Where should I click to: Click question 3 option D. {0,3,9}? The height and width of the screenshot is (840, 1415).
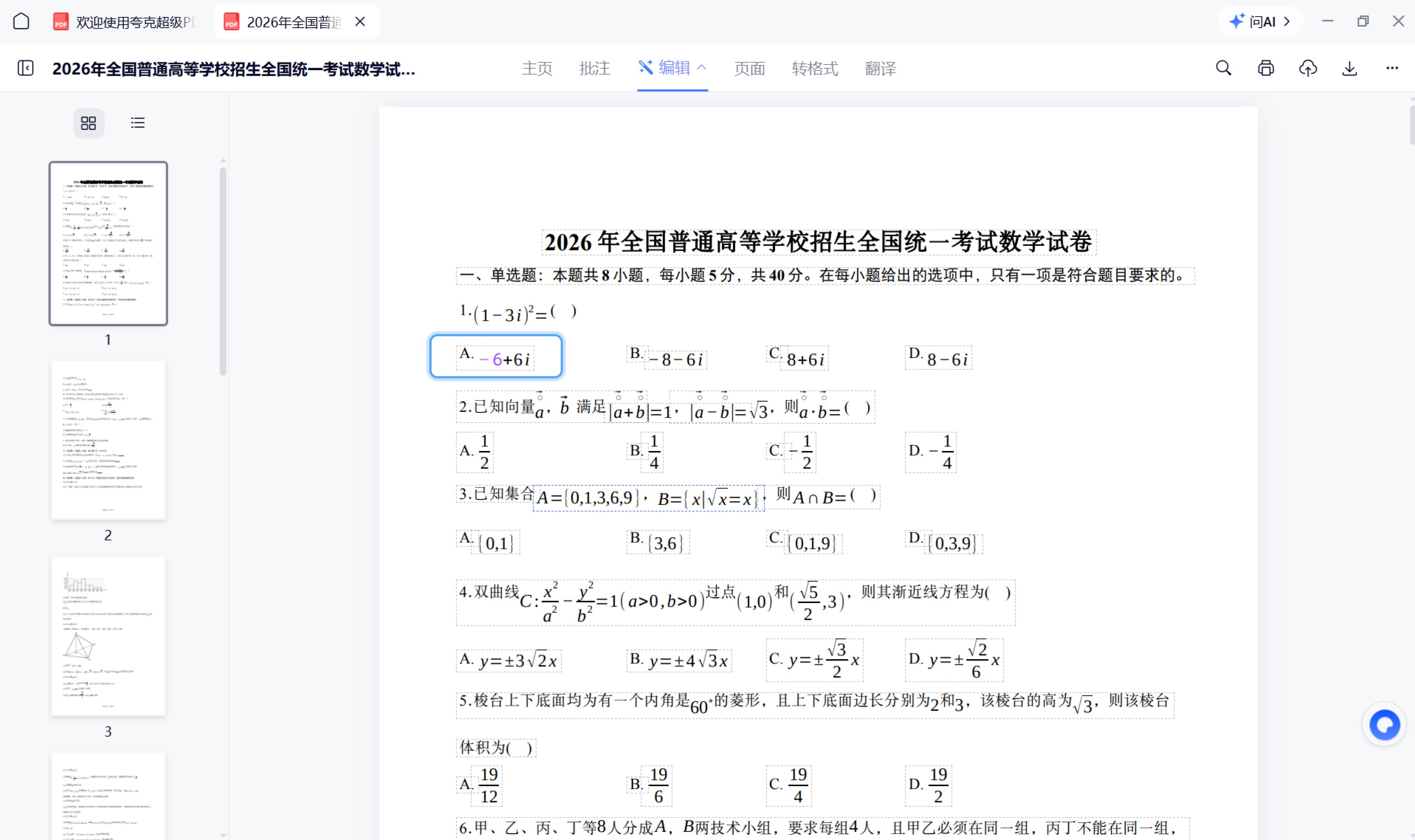coord(944,542)
